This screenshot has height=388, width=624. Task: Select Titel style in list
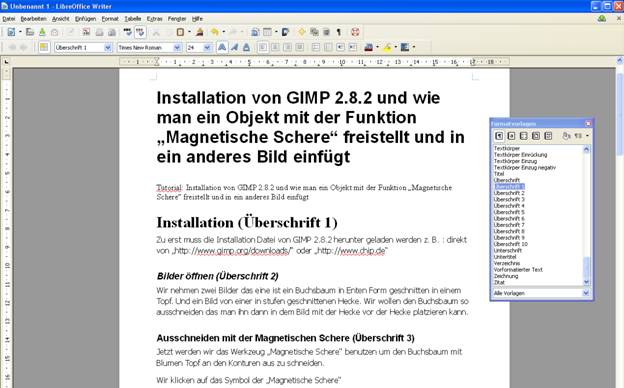[499, 174]
